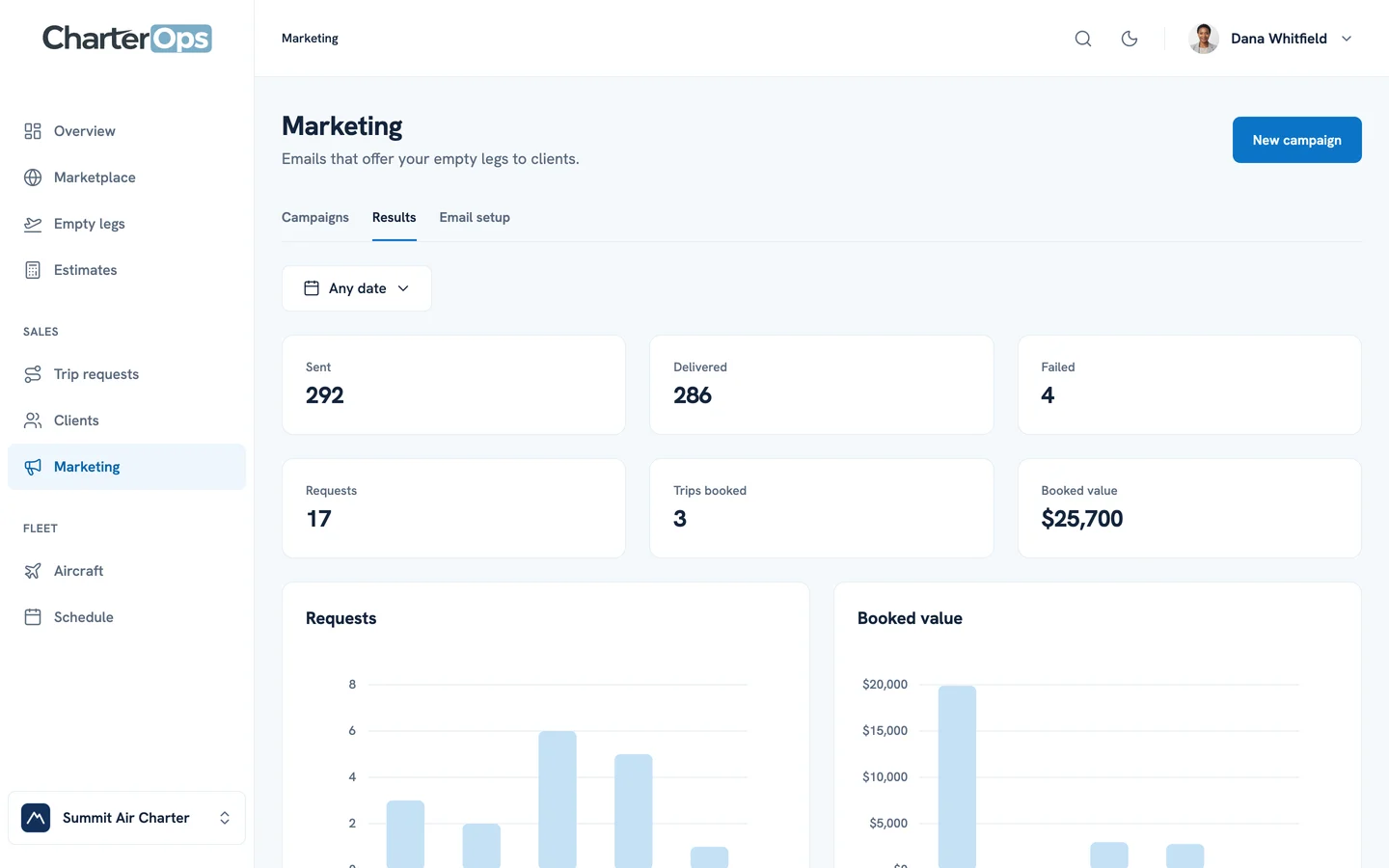This screenshot has width=1389, height=868.
Task: Expand organization switcher arrows
Action: [x=225, y=818]
